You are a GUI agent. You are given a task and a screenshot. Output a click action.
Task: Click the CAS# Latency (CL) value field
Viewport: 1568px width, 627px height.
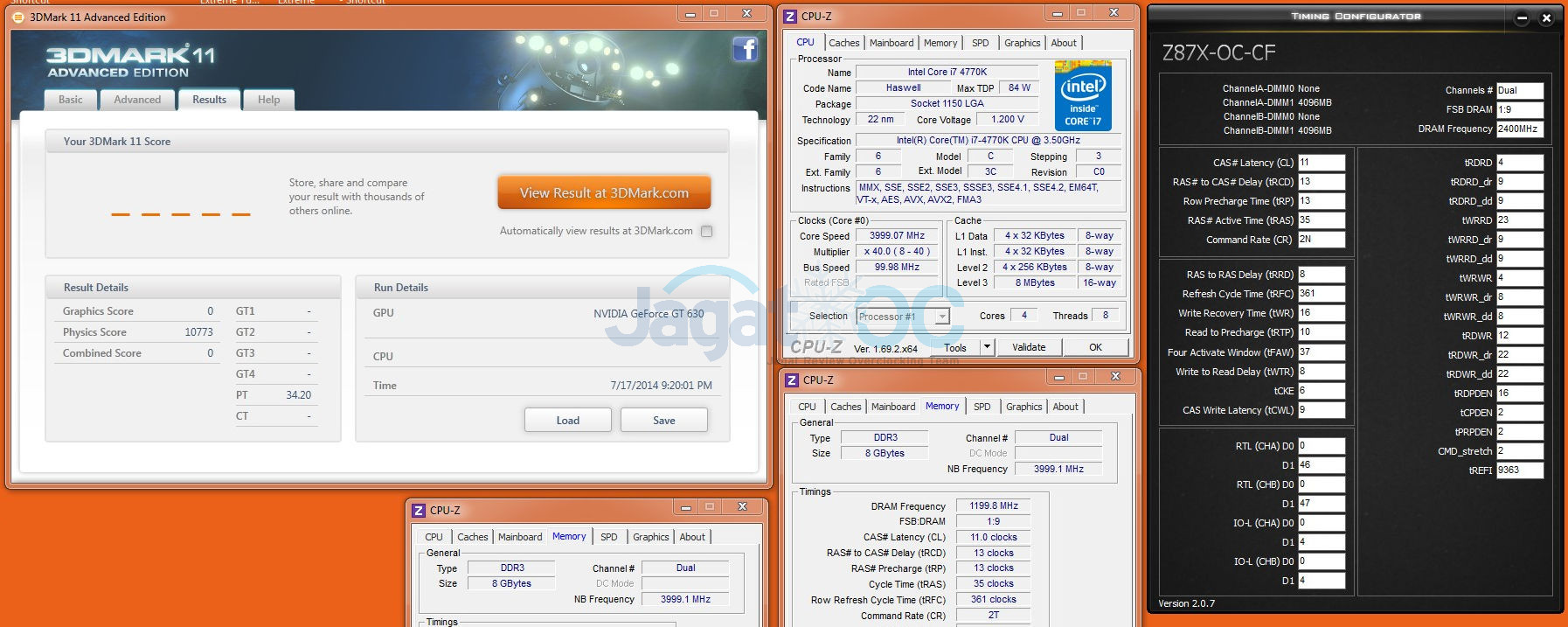[x=1321, y=163]
